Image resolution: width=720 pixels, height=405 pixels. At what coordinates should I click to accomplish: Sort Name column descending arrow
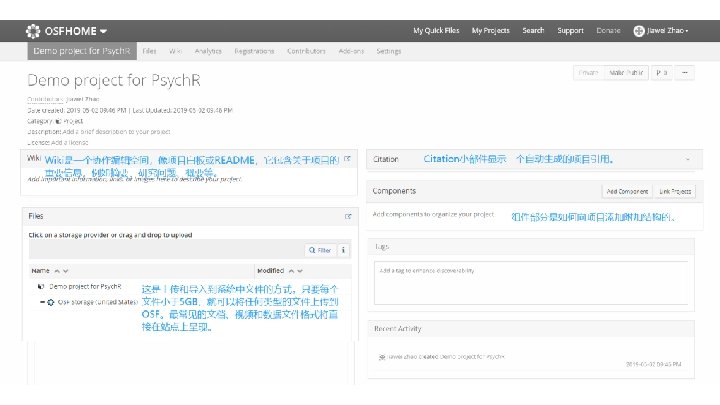pos(66,271)
